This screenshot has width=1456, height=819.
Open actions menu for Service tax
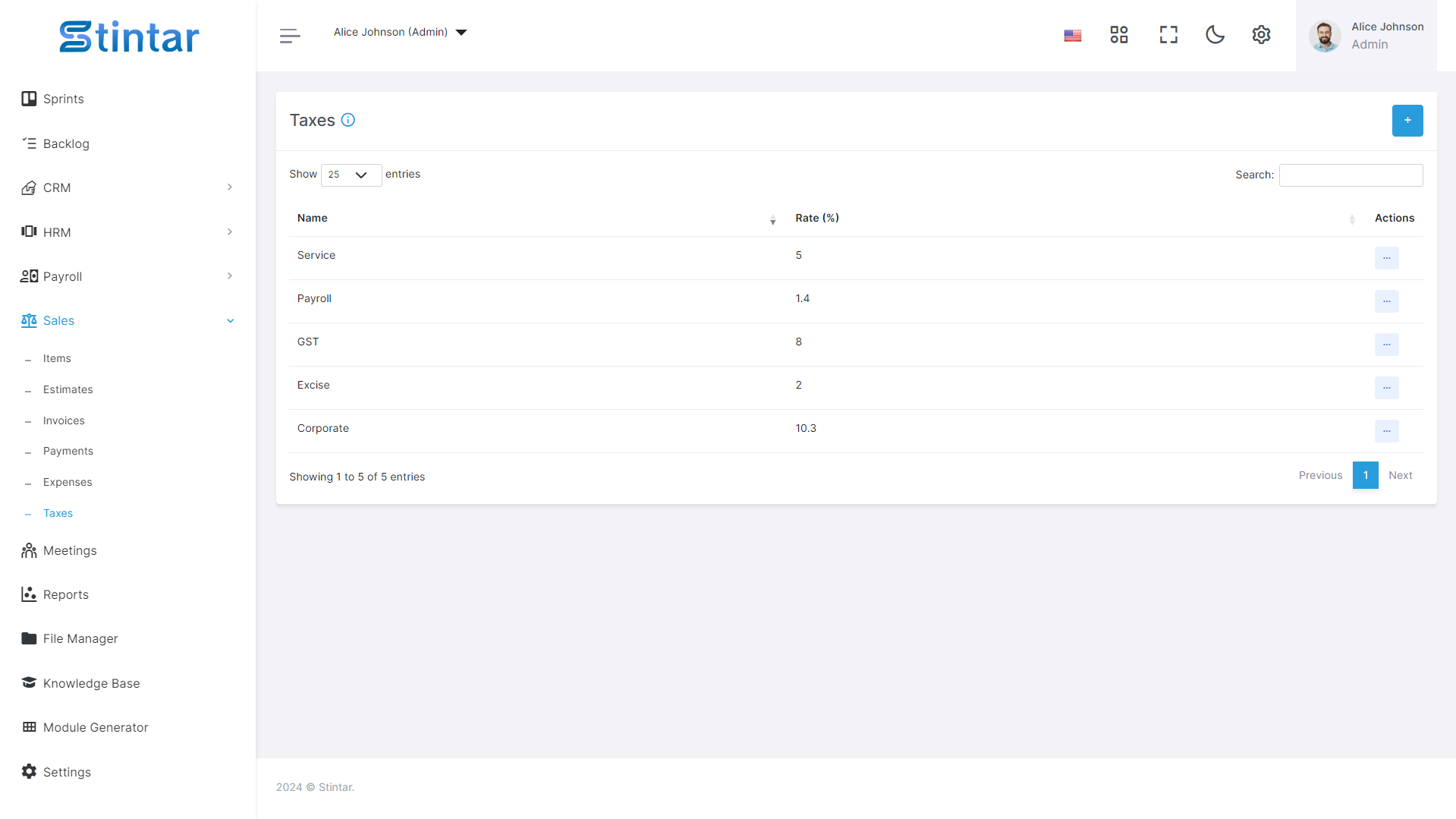pyautogui.click(x=1386, y=258)
